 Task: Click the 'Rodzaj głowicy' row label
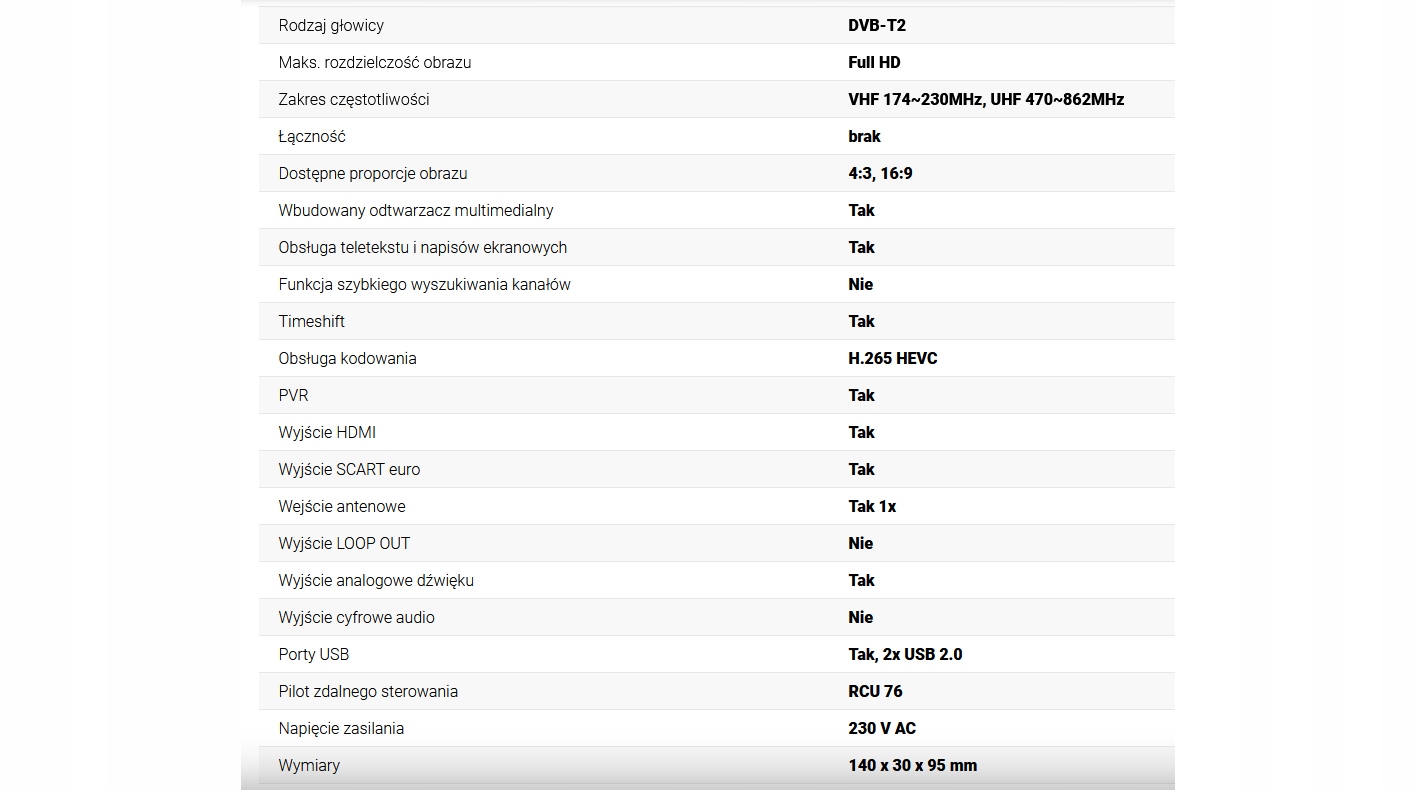(x=331, y=25)
